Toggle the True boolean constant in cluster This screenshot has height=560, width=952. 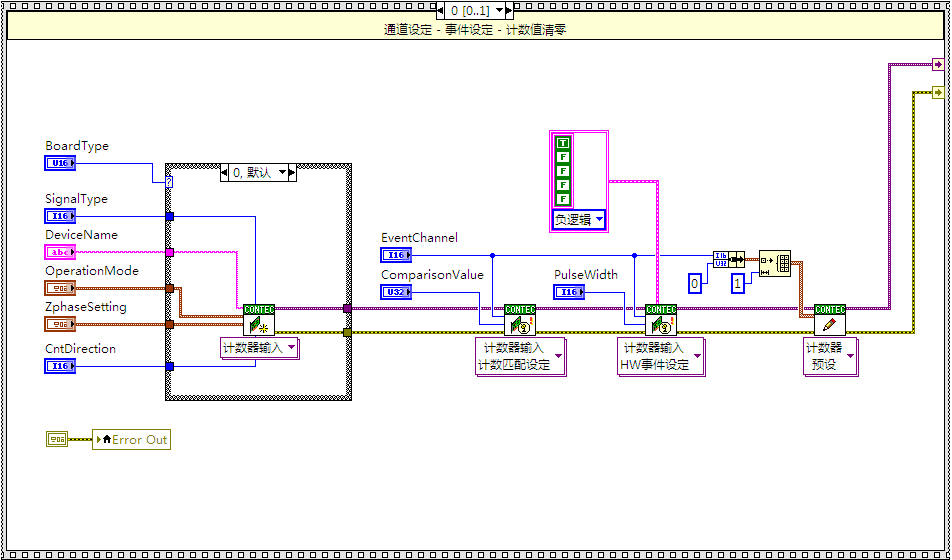[562, 144]
